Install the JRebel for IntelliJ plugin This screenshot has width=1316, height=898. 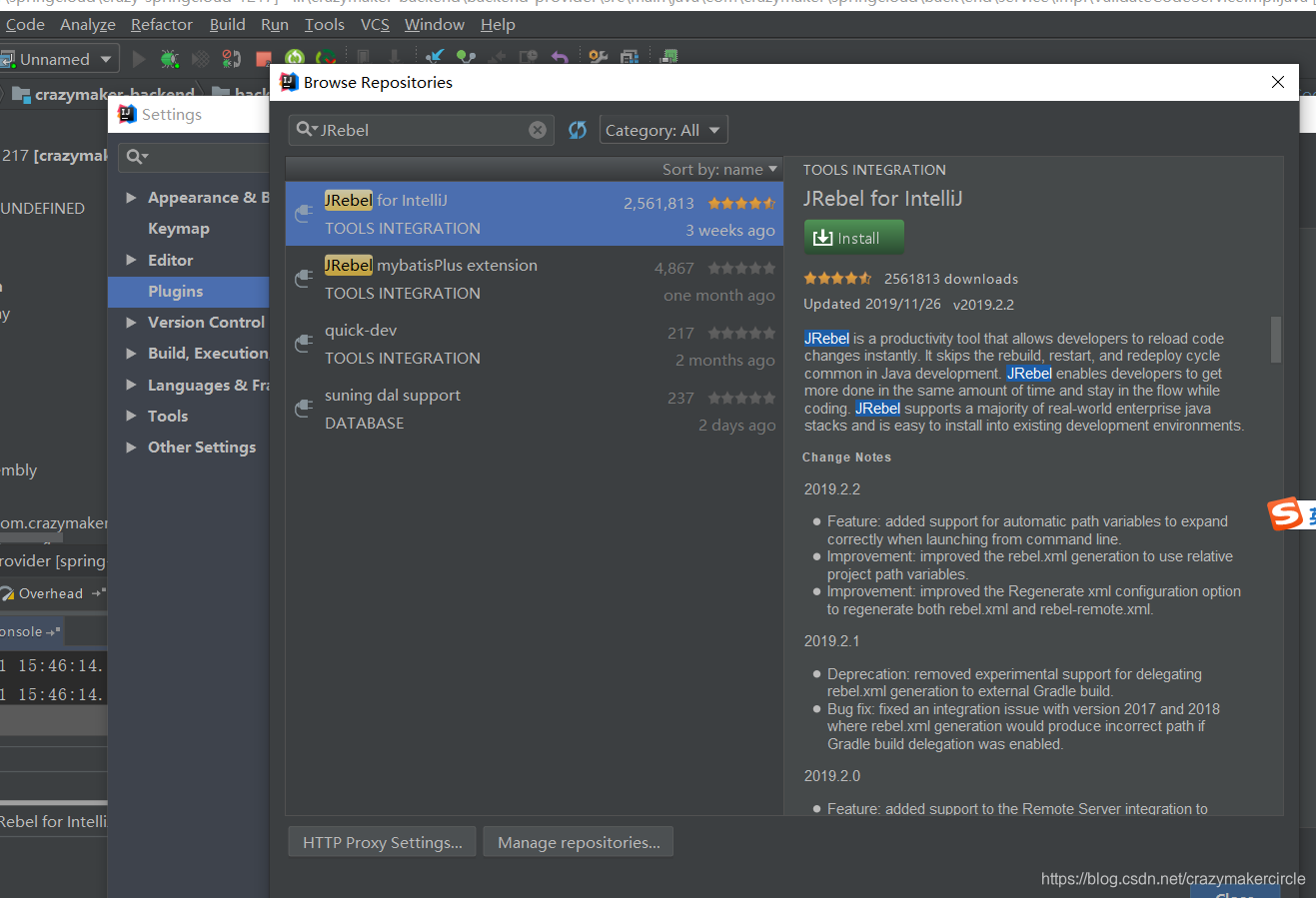tap(854, 238)
